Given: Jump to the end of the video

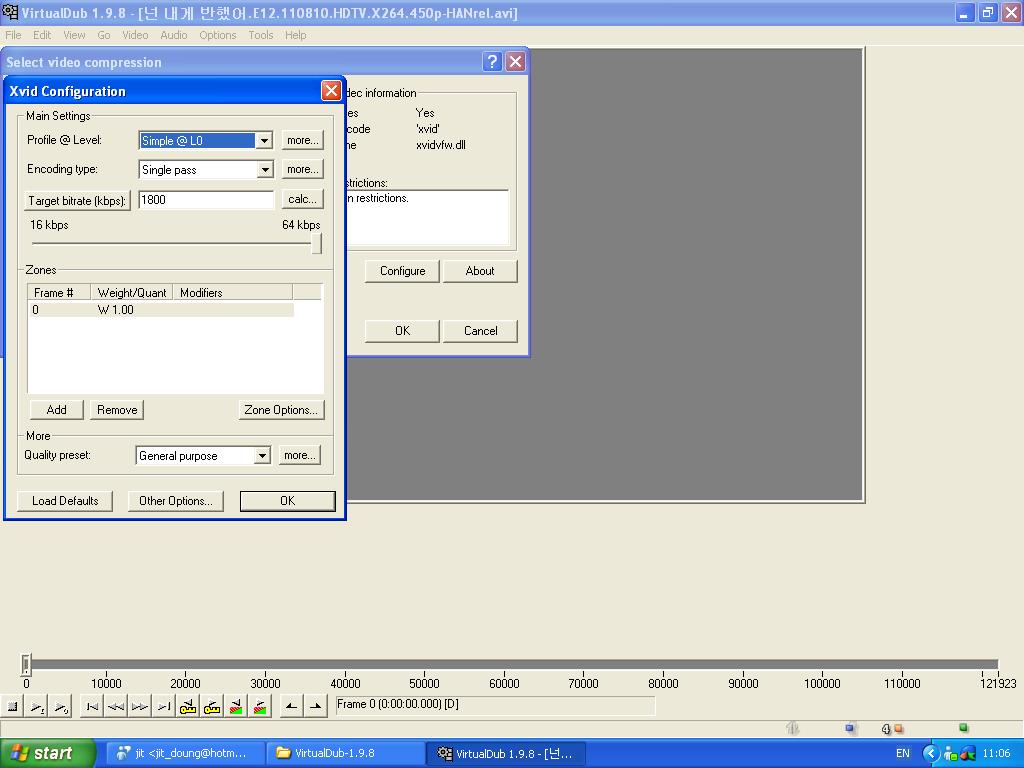Looking at the screenshot, I should (x=164, y=706).
